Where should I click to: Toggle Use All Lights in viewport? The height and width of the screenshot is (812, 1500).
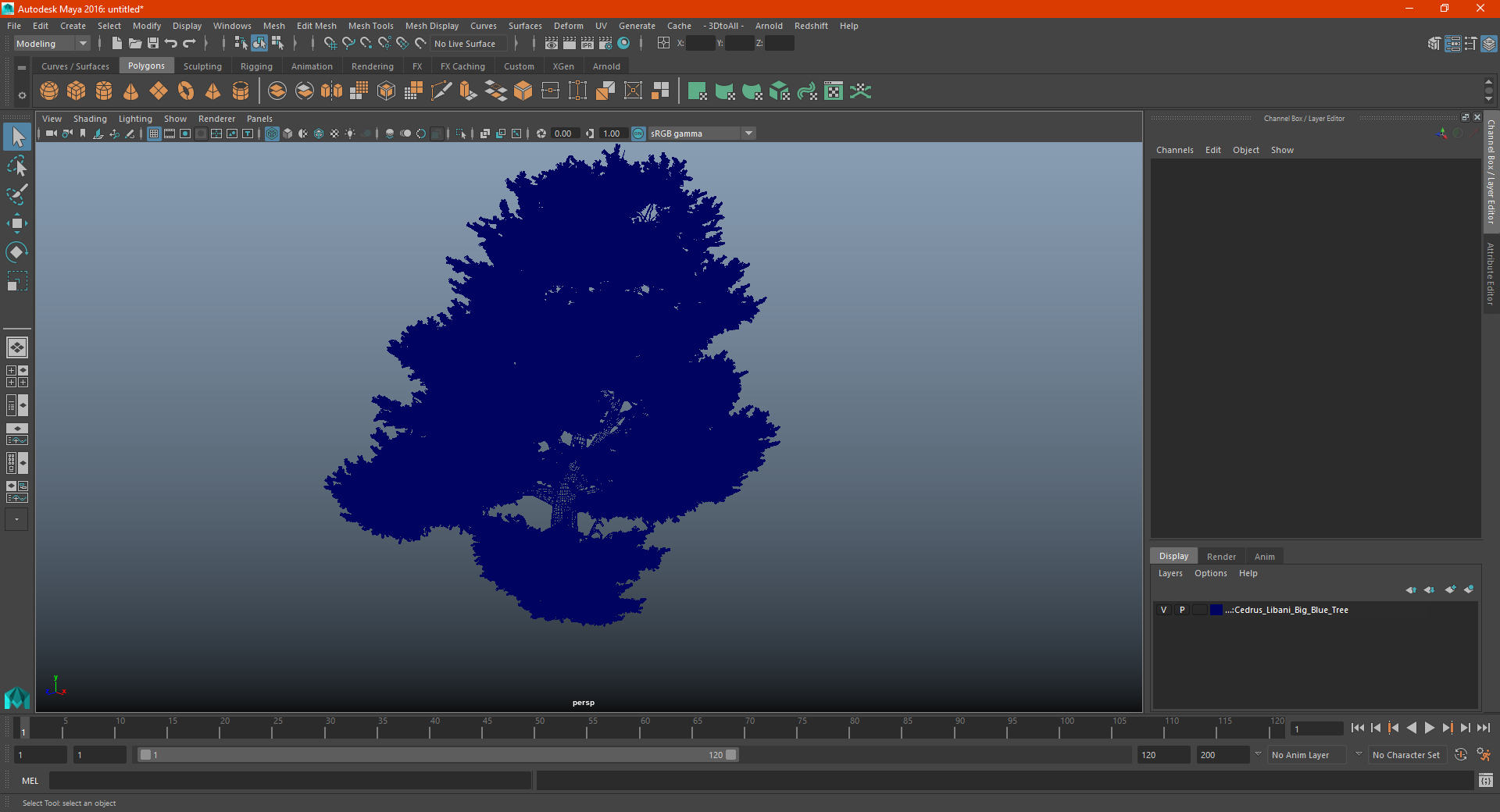[x=350, y=134]
